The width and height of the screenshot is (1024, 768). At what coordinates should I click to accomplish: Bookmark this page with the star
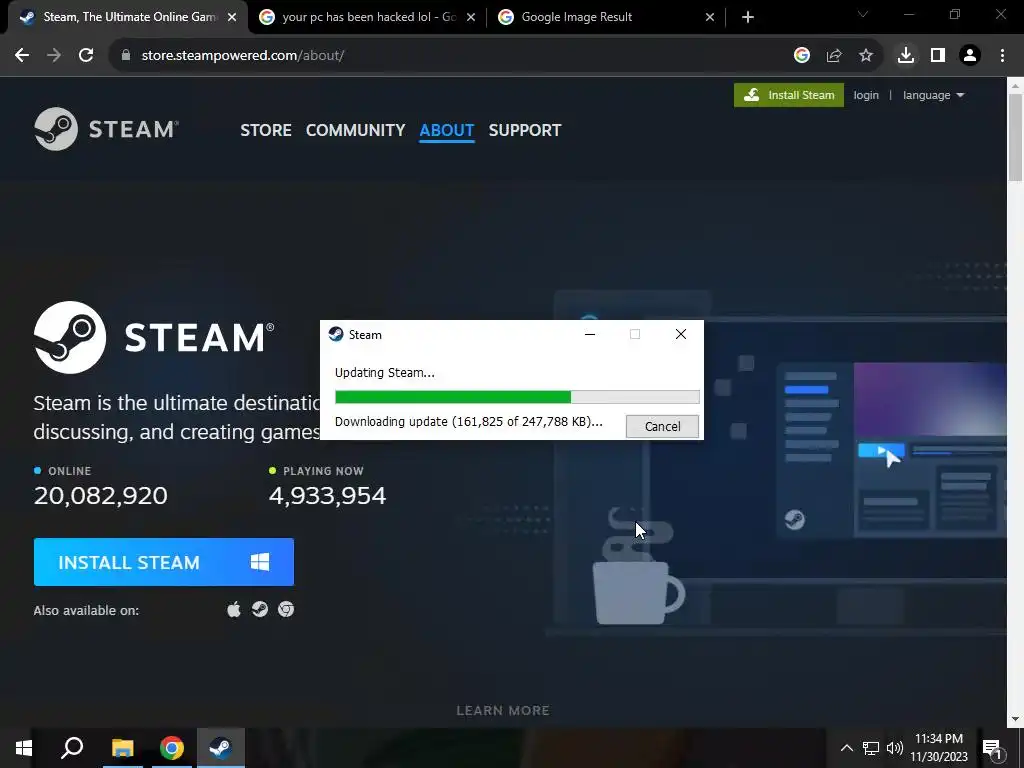pos(865,56)
